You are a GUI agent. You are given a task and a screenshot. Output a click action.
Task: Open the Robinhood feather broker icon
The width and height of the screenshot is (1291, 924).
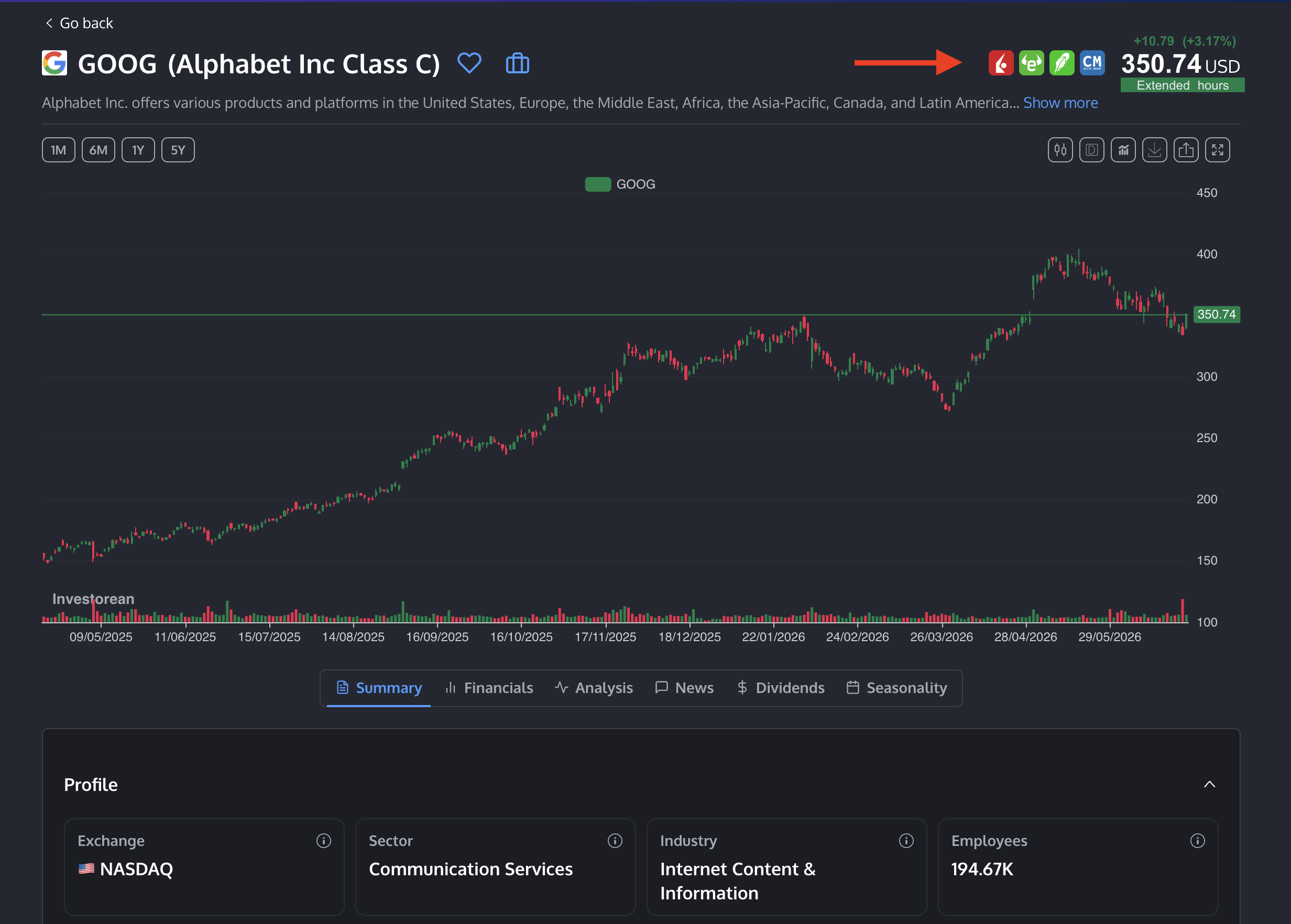[x=1061, y=63]
